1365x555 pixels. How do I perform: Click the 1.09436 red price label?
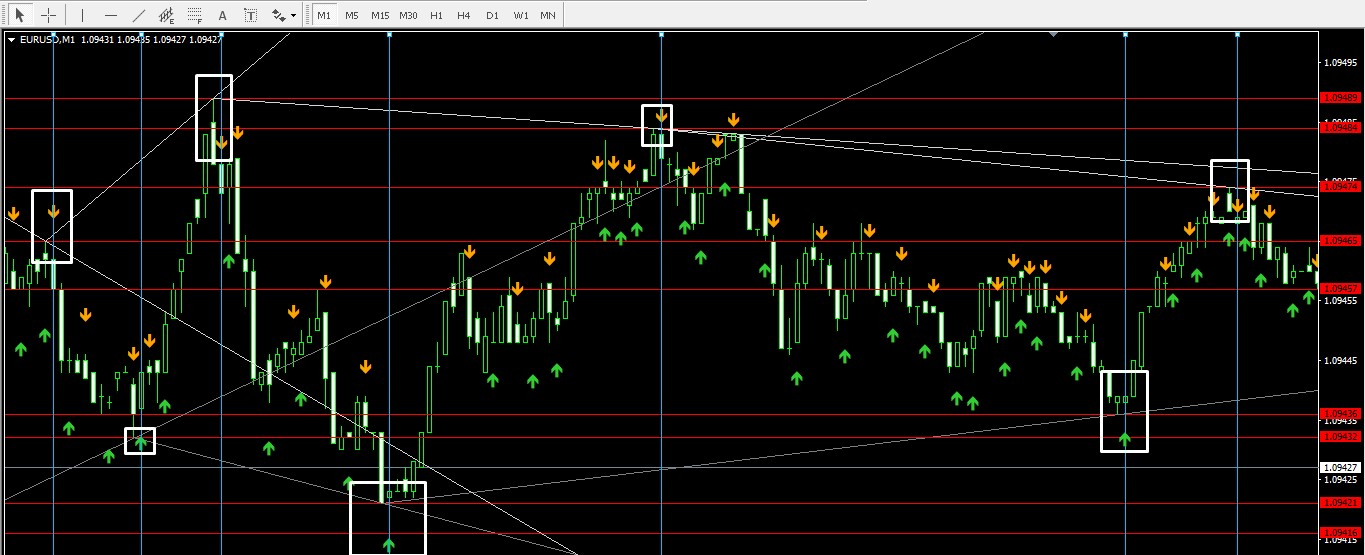point(1340,413)
